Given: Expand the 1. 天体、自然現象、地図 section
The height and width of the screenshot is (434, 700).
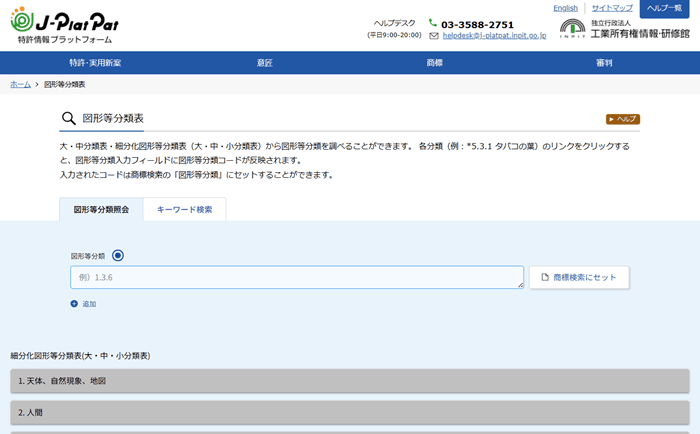Looking at the screenshot, I should pos(350,381).
